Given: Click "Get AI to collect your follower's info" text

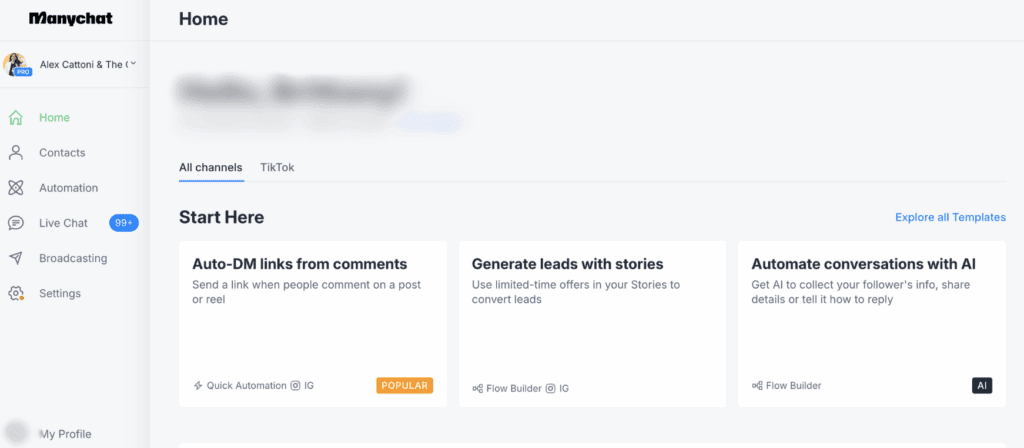Looking at the screenshot, I should [860, 293].
